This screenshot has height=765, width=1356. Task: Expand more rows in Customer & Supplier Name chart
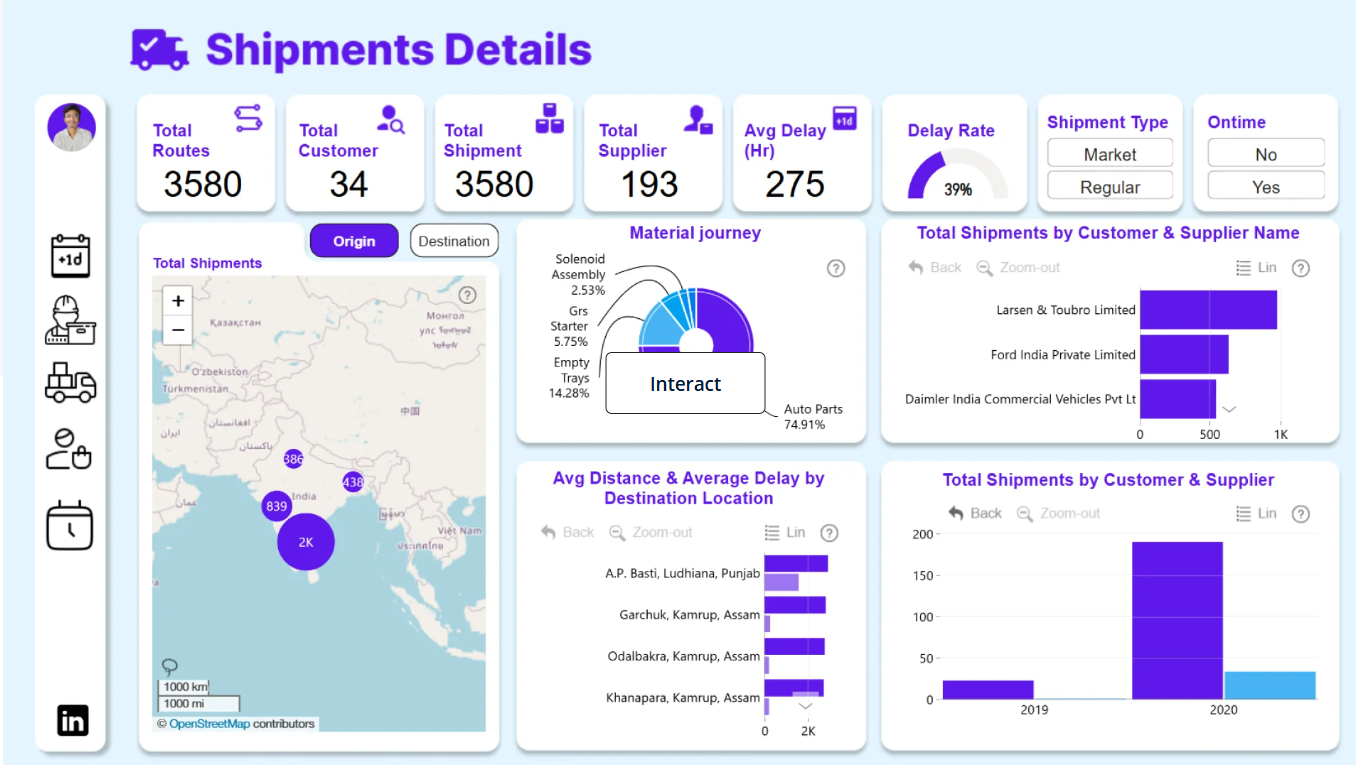click(x=1229, y=409)
